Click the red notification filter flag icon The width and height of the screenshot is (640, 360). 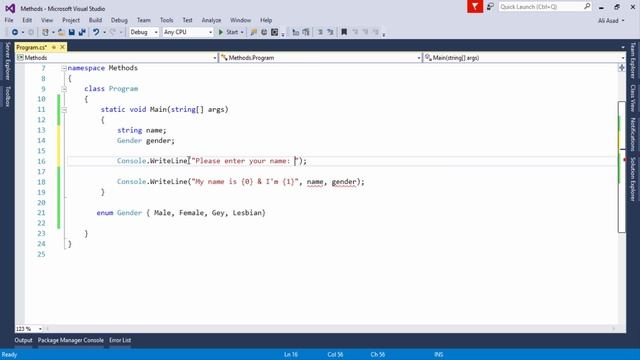(475, 7)
